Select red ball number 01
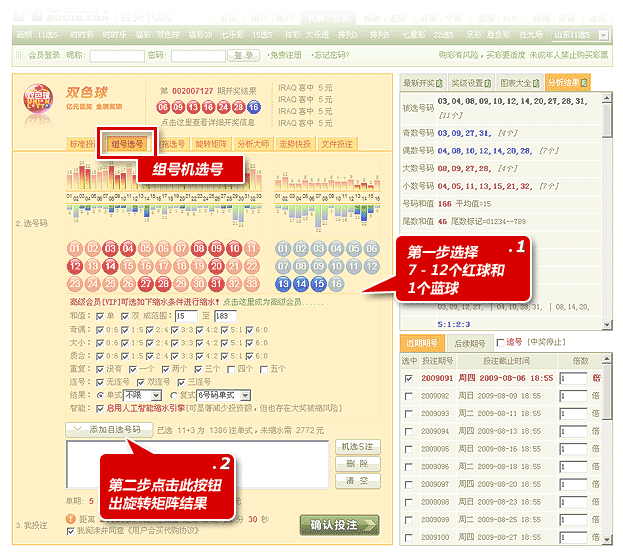Image resolution: width=623 pixels, height=552 pixels. tap(75, 249)
